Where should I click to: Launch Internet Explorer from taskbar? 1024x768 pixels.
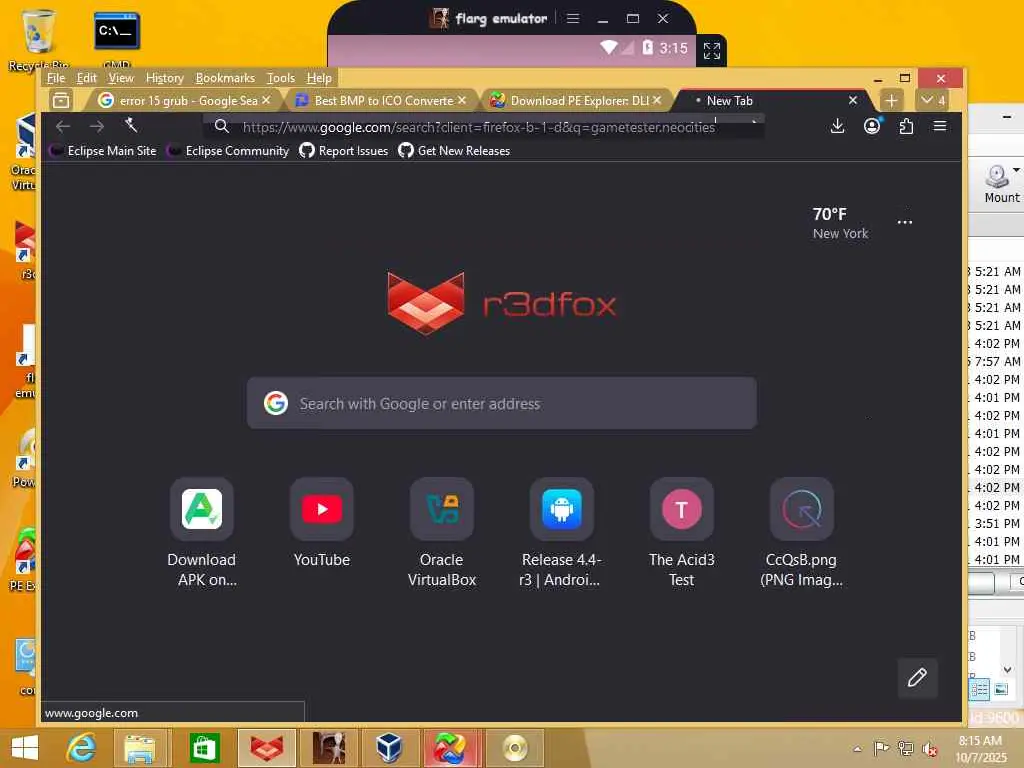(82, 748)
